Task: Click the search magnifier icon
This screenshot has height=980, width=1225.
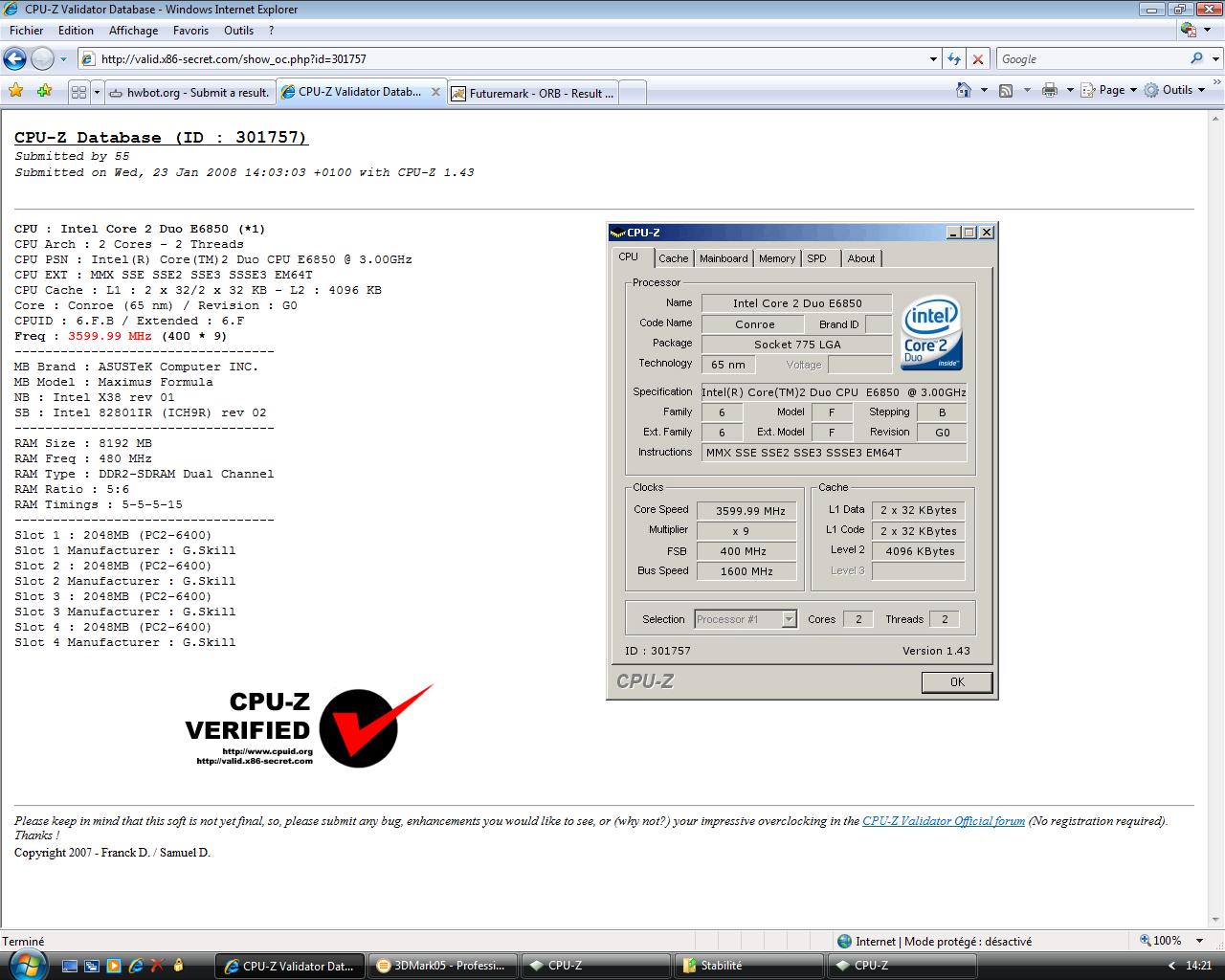Action: [x=1196, y=59]
